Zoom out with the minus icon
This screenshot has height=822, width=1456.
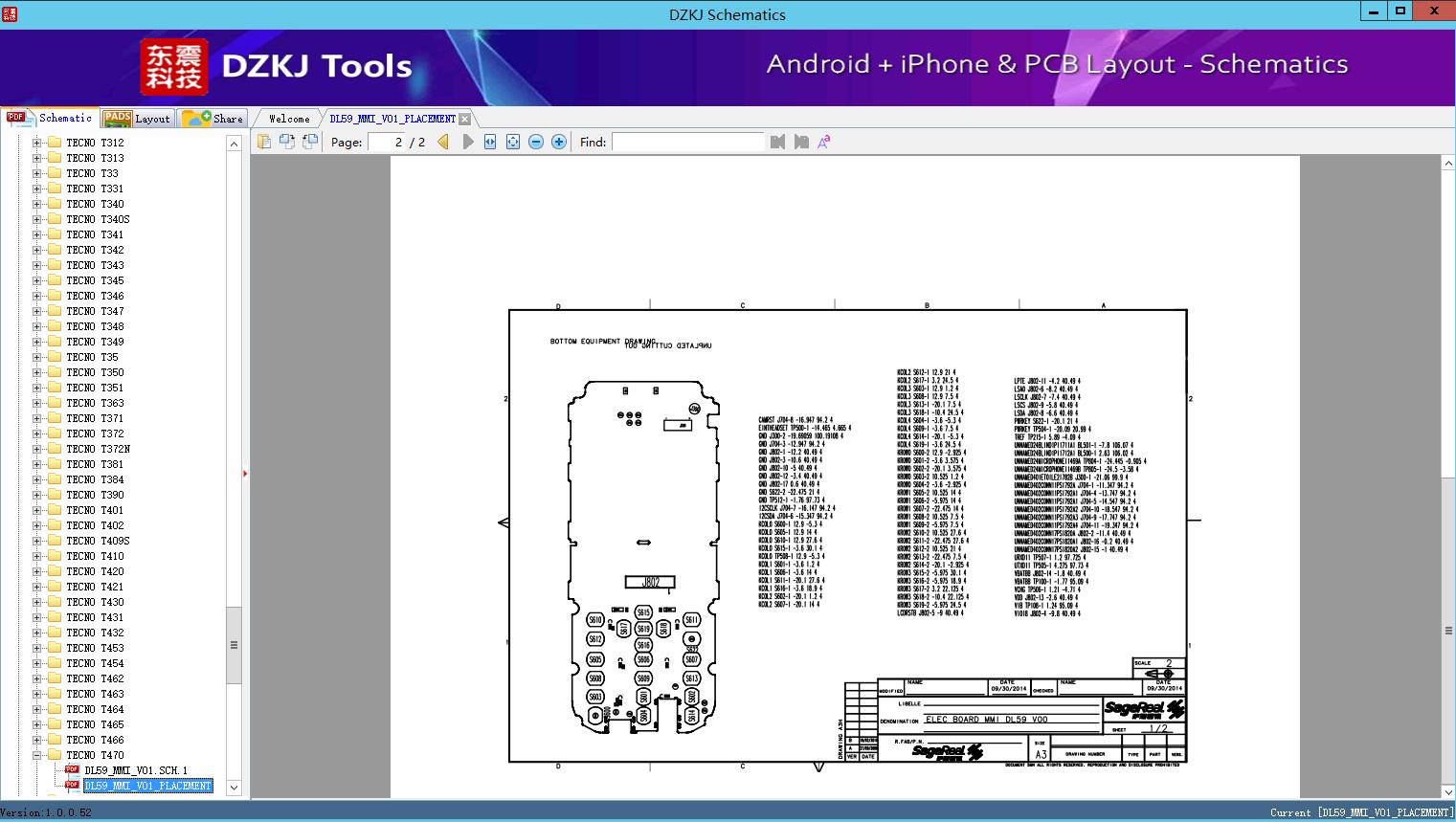coord(536,142)
